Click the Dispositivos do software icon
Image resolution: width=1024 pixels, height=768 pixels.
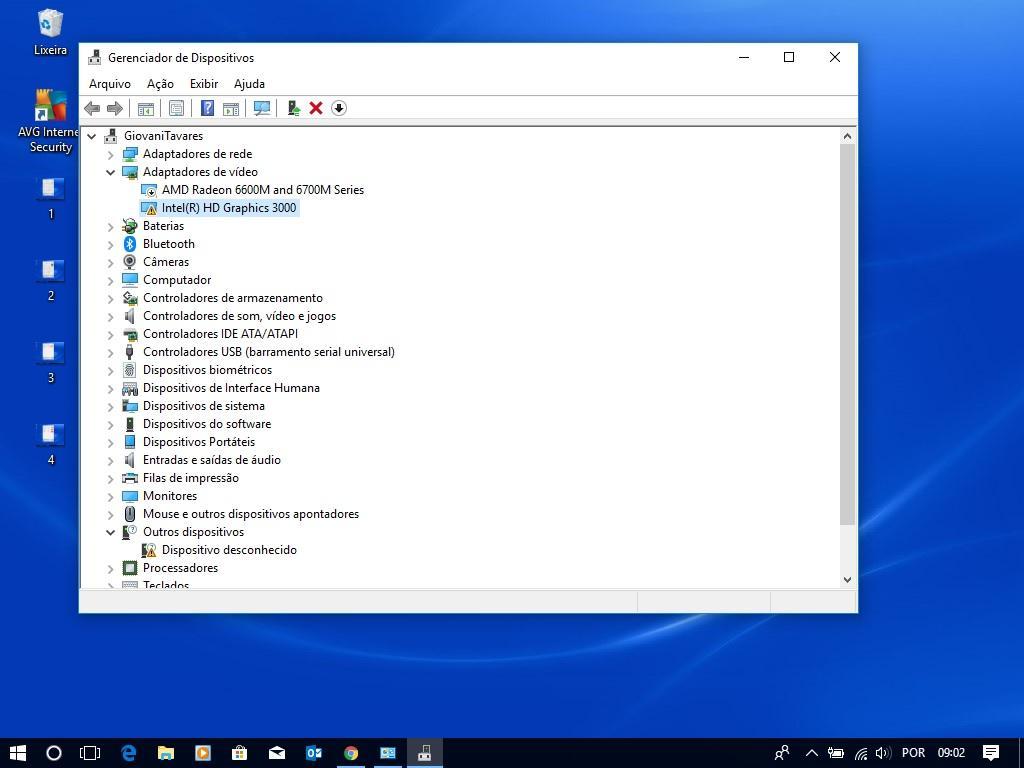(130, 424)
